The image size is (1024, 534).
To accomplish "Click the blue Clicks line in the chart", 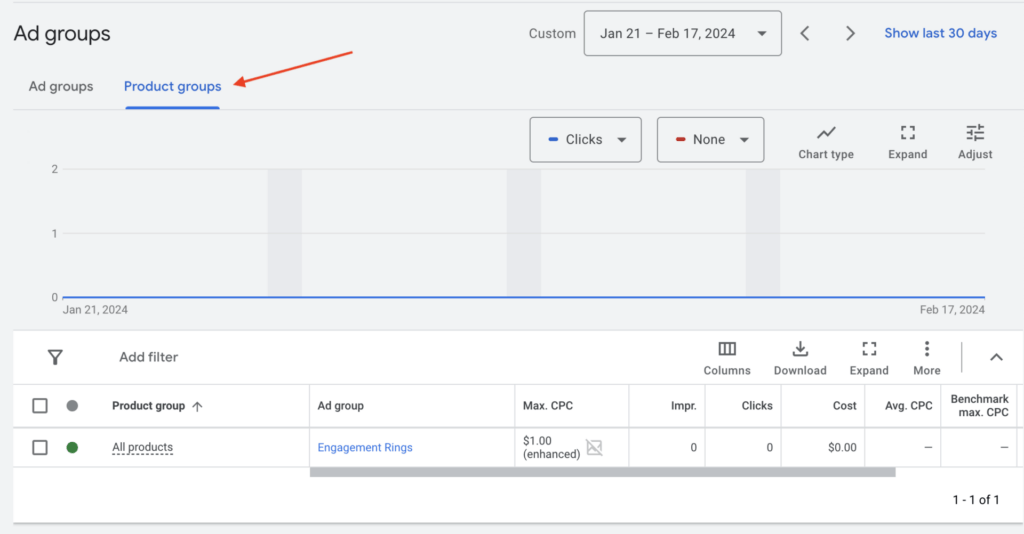I will tap(523, 297).
